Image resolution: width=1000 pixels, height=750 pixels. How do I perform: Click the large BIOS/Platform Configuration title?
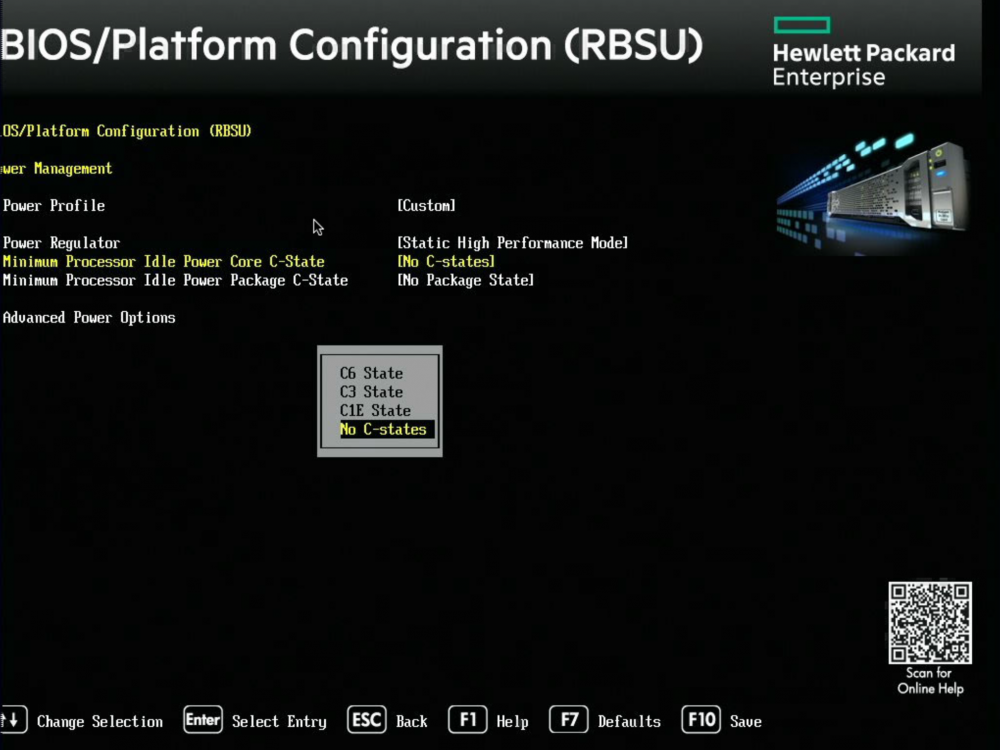click(352, 46)
